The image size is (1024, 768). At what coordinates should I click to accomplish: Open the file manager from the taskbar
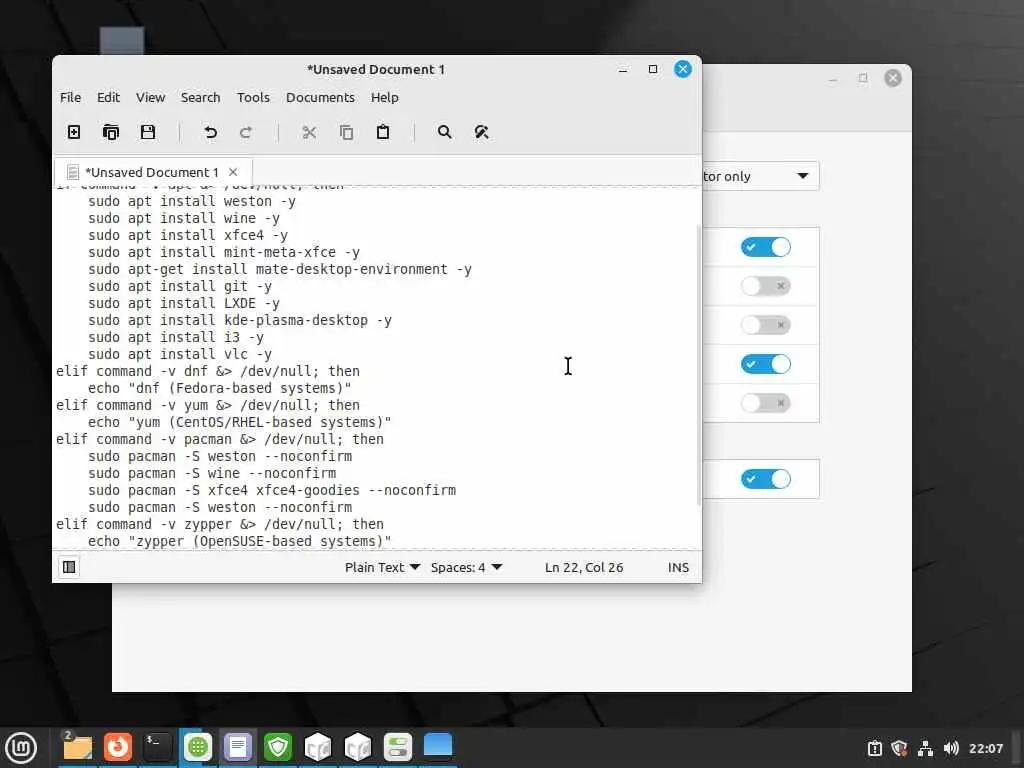78,747
